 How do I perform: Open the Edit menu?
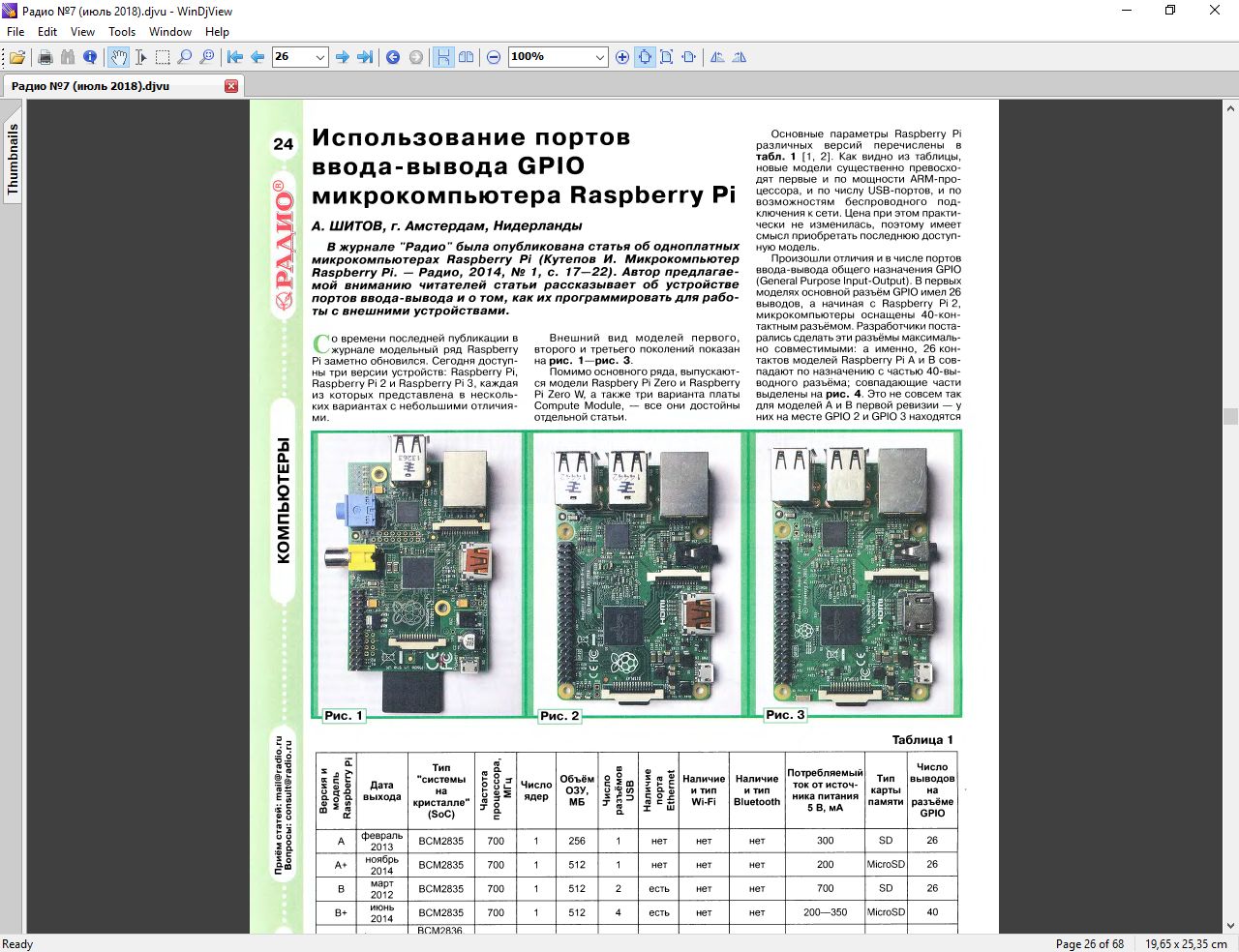[47, 32]
